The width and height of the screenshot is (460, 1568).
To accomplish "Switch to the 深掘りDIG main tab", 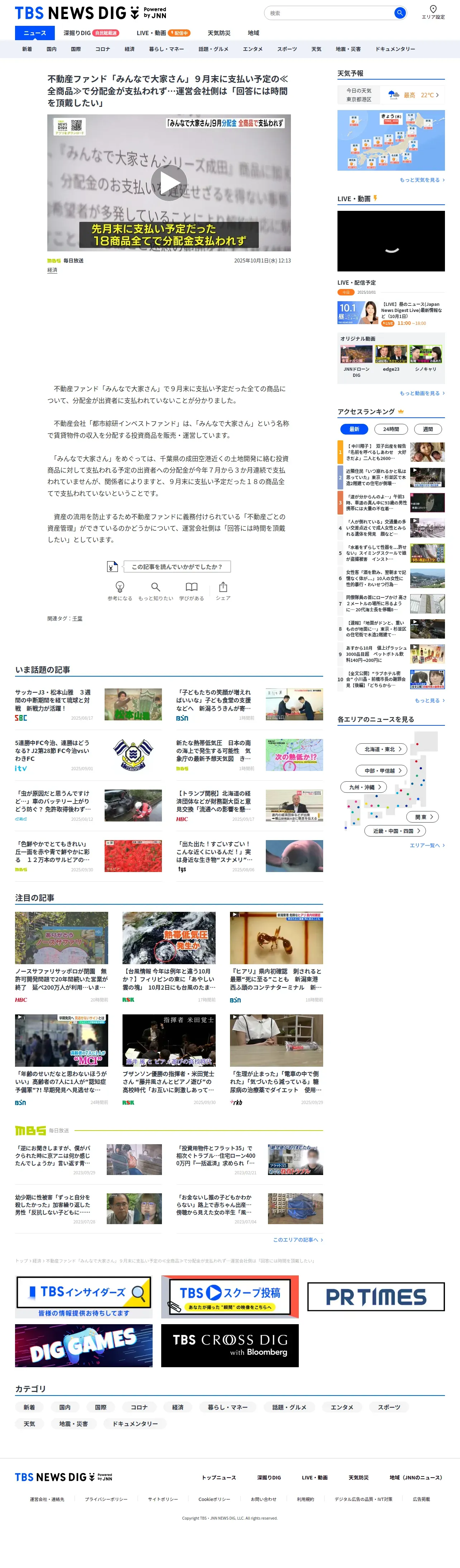I will pyautogui.click(x=91, y=33).
